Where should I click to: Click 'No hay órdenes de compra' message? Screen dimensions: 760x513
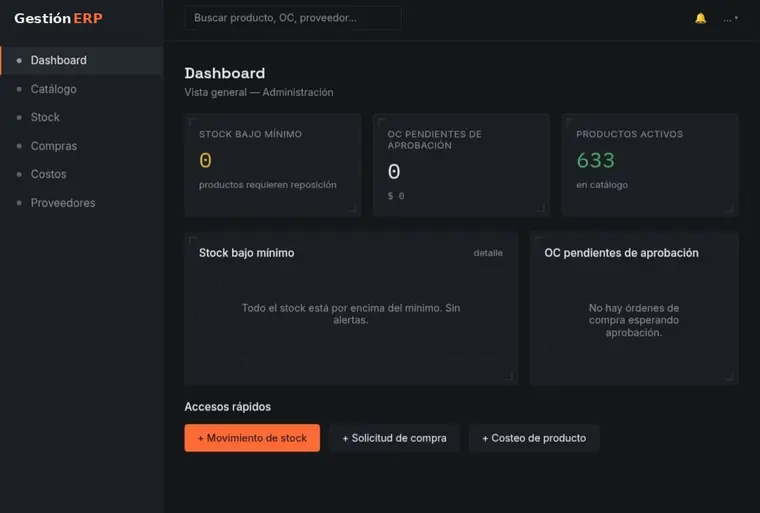click(x=634, y=320)
